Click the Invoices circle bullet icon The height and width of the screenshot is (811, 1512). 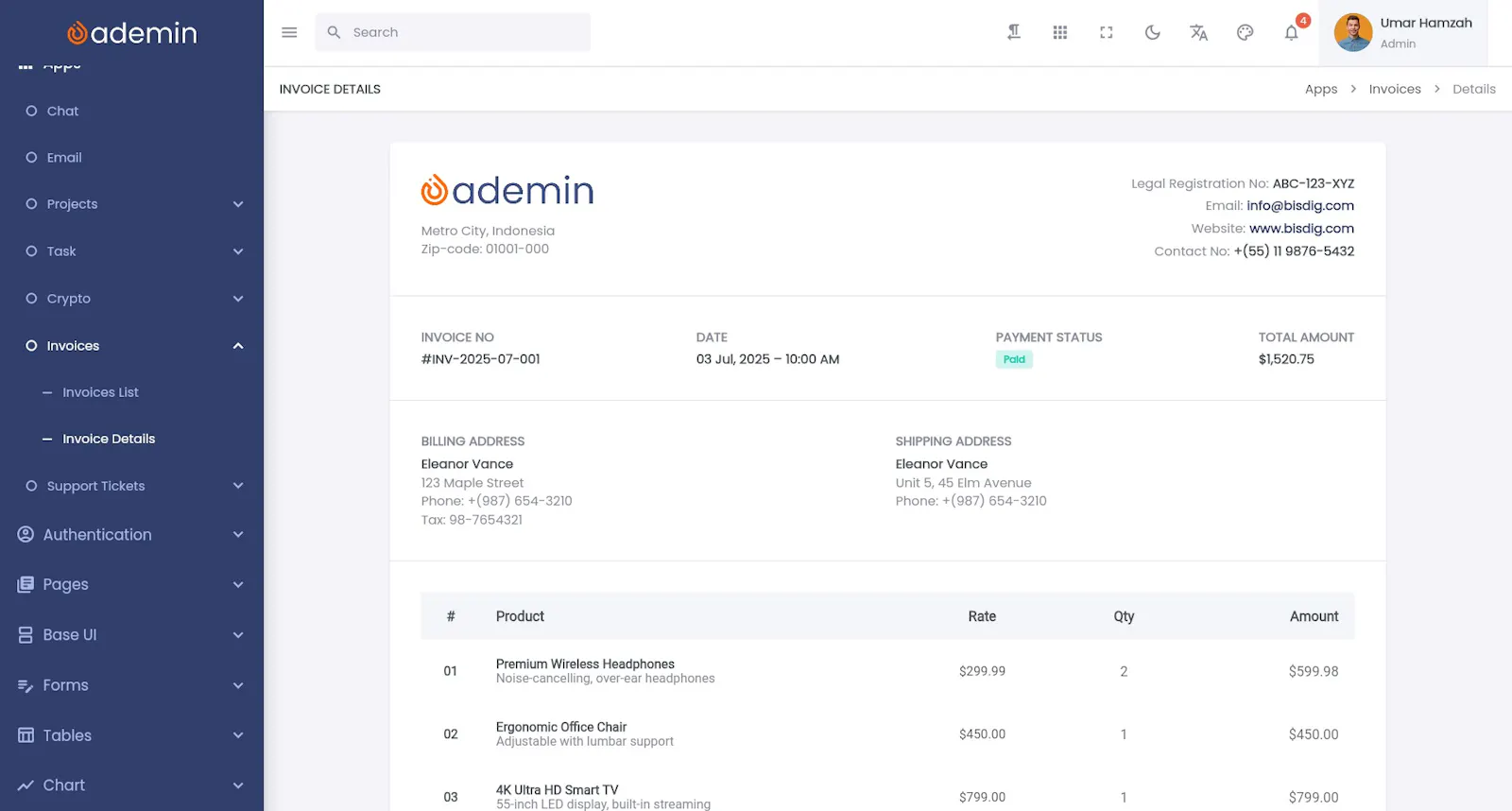click(31, 346)
